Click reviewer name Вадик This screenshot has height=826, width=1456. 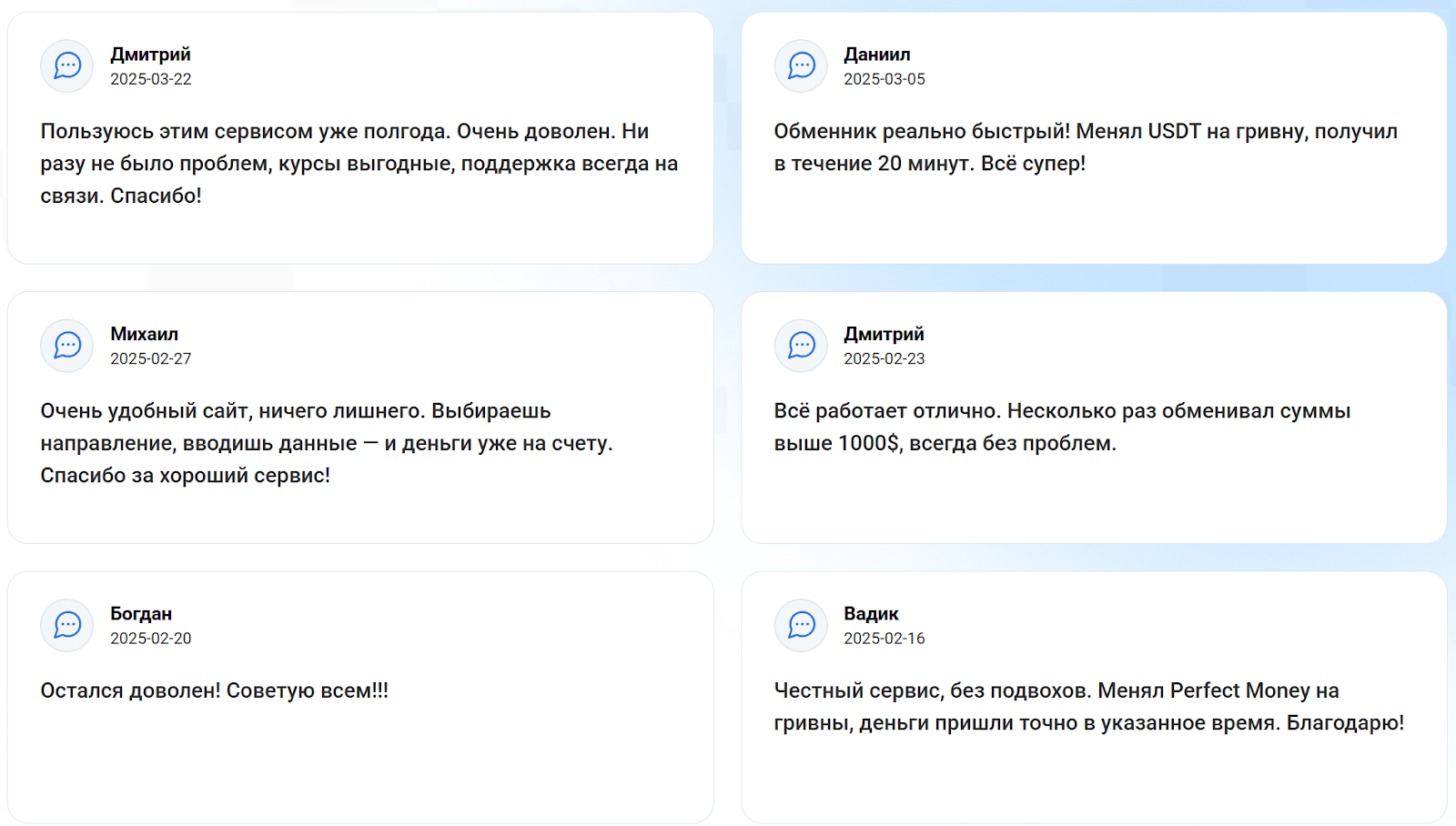click(871, 614)
